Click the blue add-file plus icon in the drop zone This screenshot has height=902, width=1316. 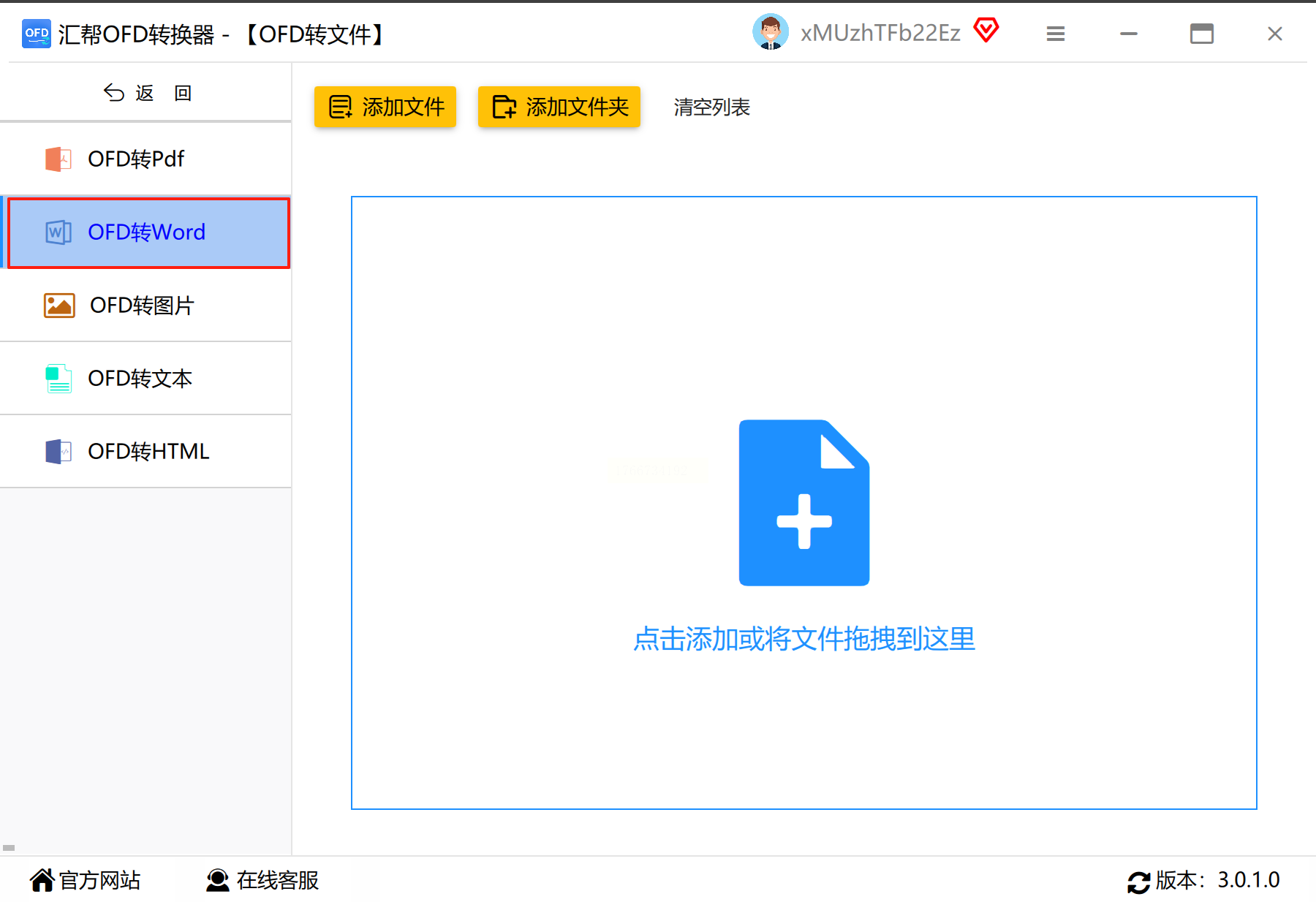coord(804,503)
